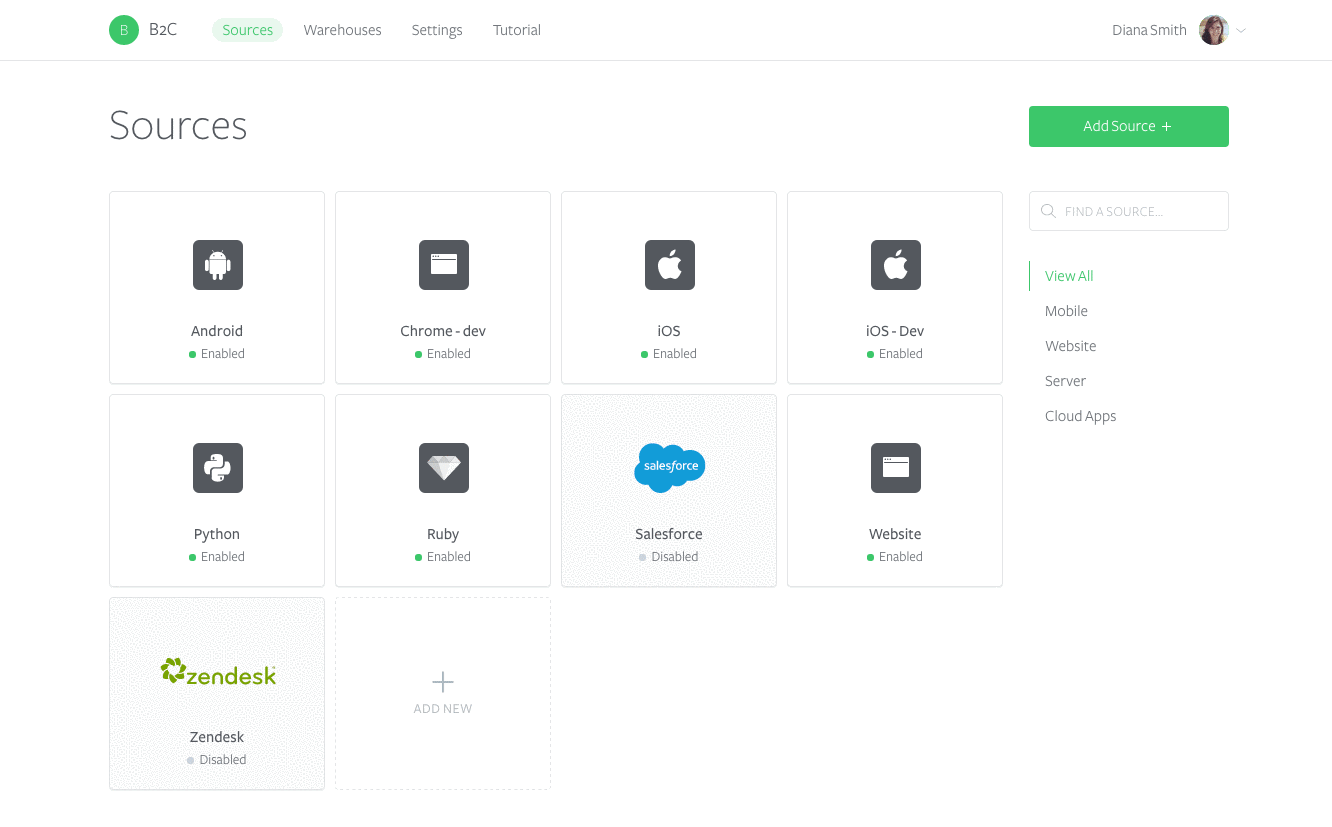Click the plus icon in Add New card
The image size is (1332, 827).
pos(443,682)
